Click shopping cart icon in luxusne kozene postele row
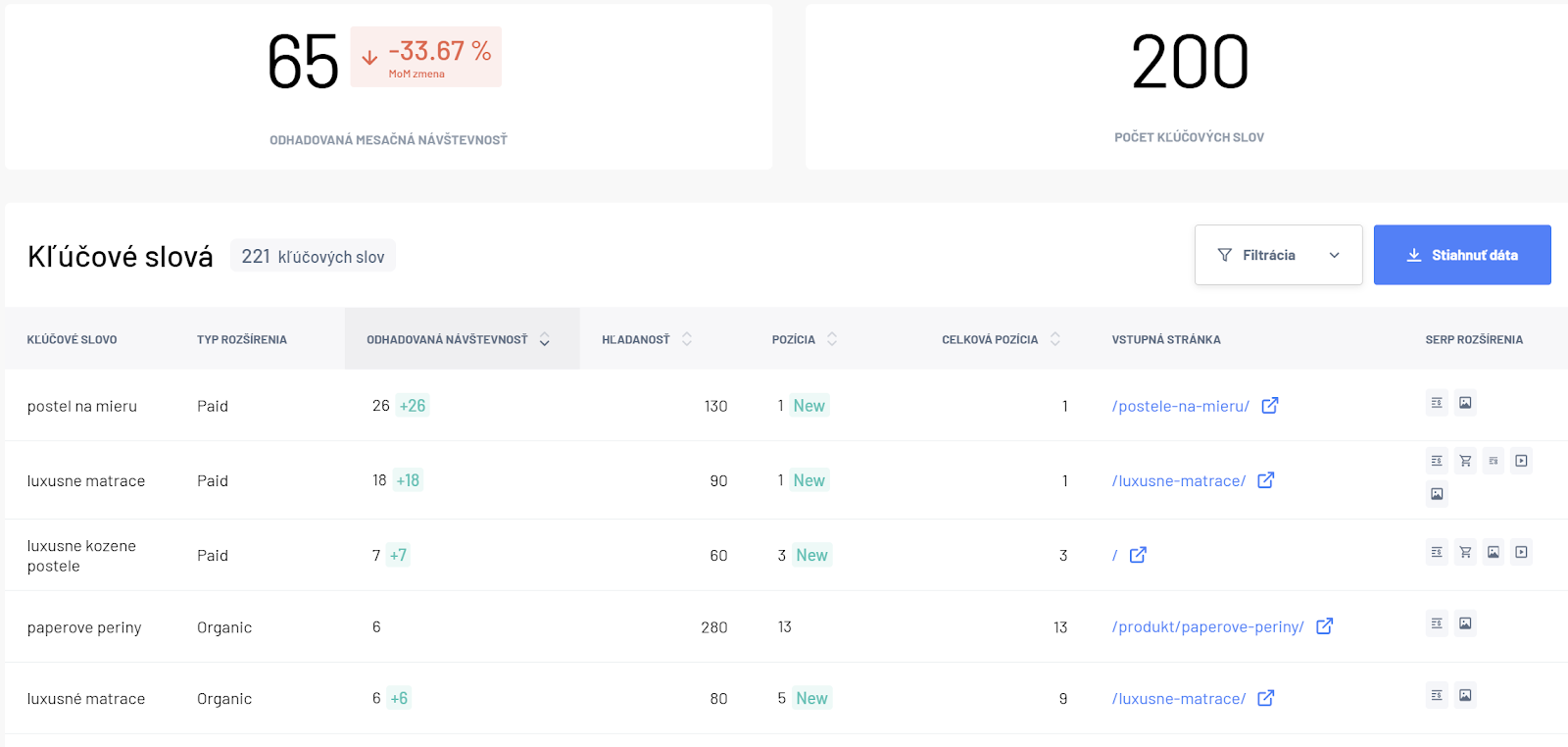The image size is (1568, 747). coord(1465,552)
